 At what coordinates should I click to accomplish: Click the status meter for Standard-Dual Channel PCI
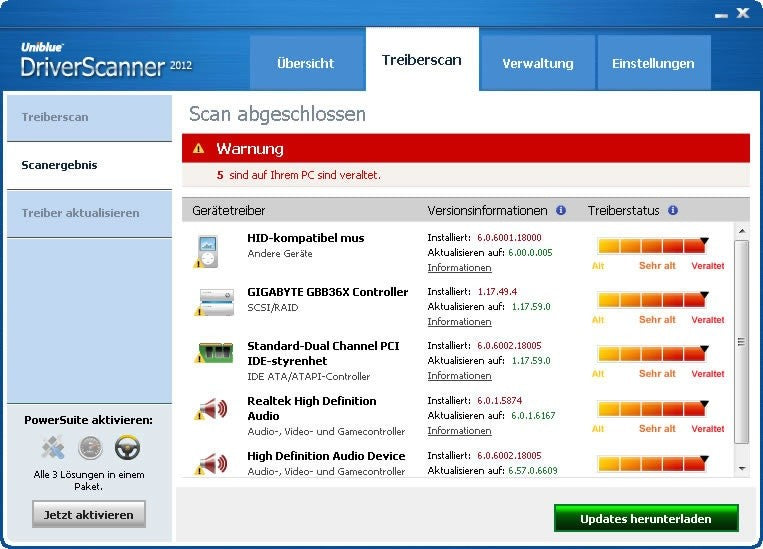pyautogui.click(x=653, y=353)
